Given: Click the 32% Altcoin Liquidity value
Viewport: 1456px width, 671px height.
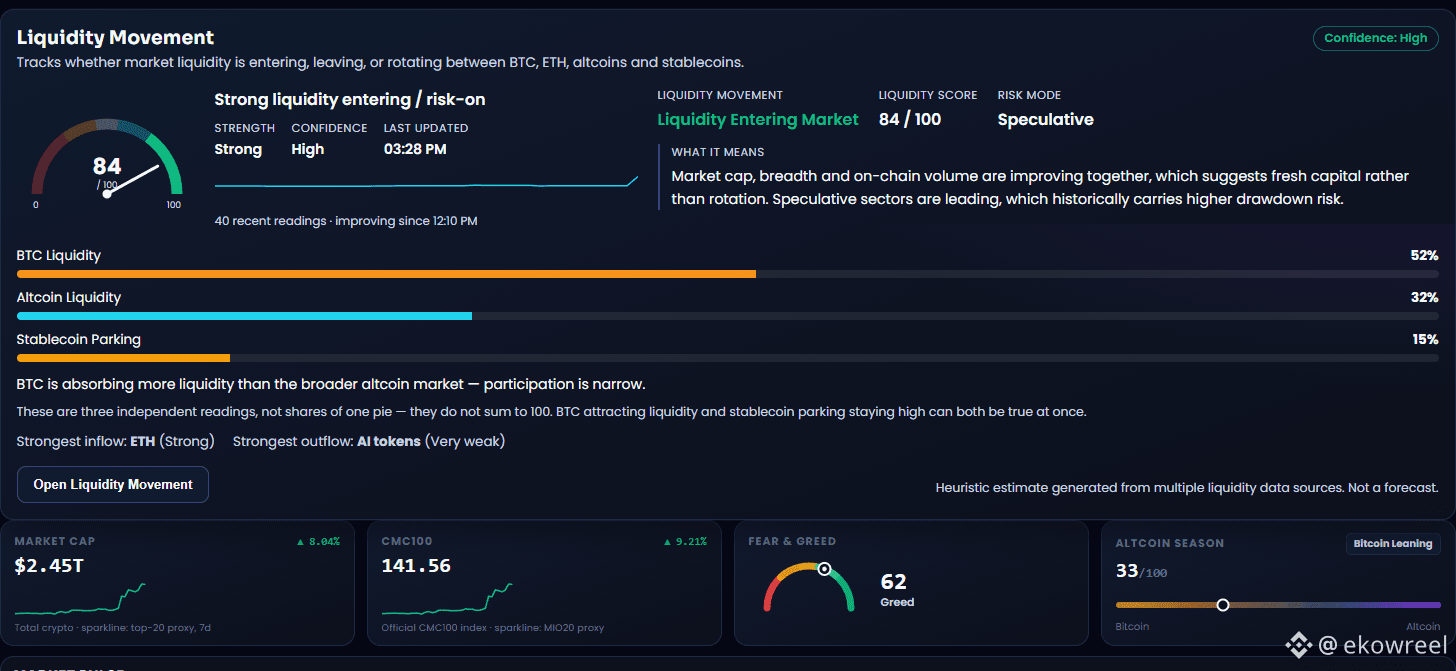Looking at the screenshot, I should click(x=1424, y=297).
